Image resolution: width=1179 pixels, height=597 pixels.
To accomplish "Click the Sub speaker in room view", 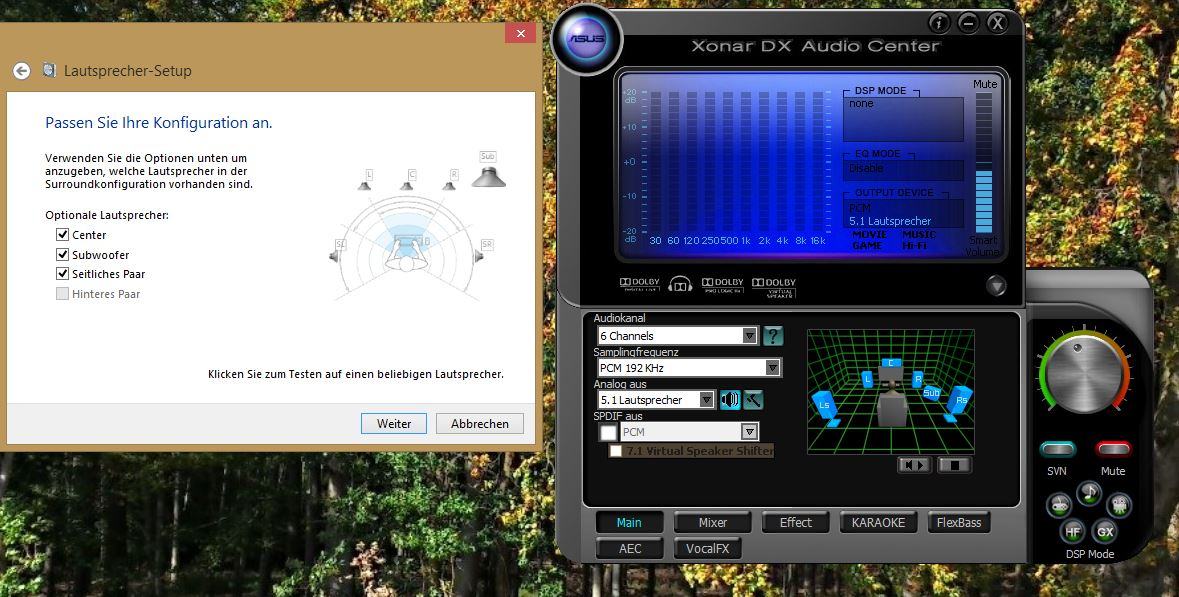I will coord(932,393).
